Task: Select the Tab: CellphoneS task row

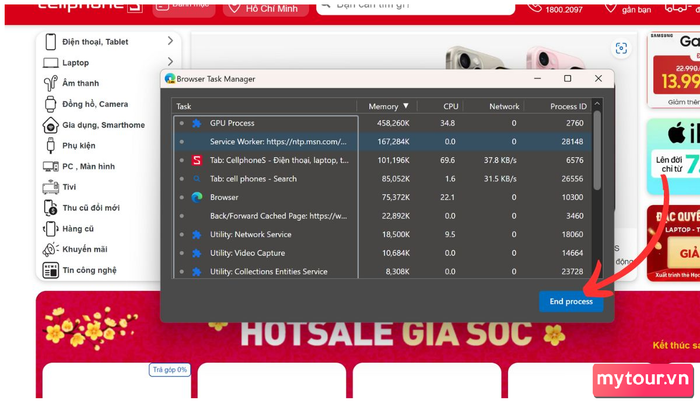Action: (x=383, y=160)
